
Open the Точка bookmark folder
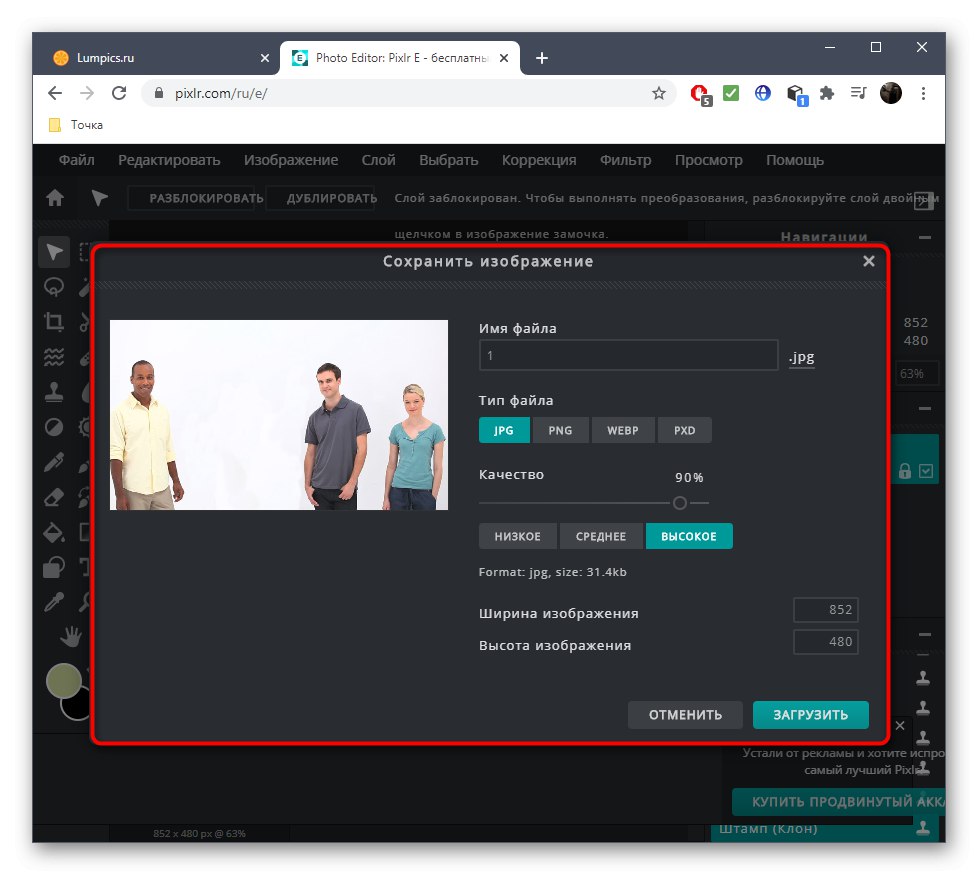click(75, 125)
